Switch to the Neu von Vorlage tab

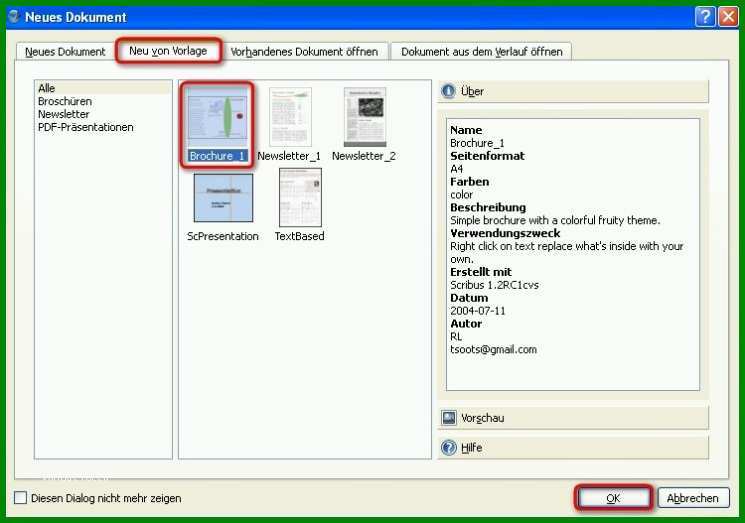(x=168, y=51)
